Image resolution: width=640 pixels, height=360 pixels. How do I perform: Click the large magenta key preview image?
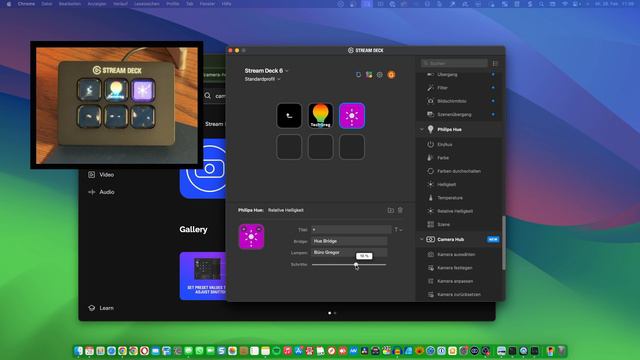(251, 237)
